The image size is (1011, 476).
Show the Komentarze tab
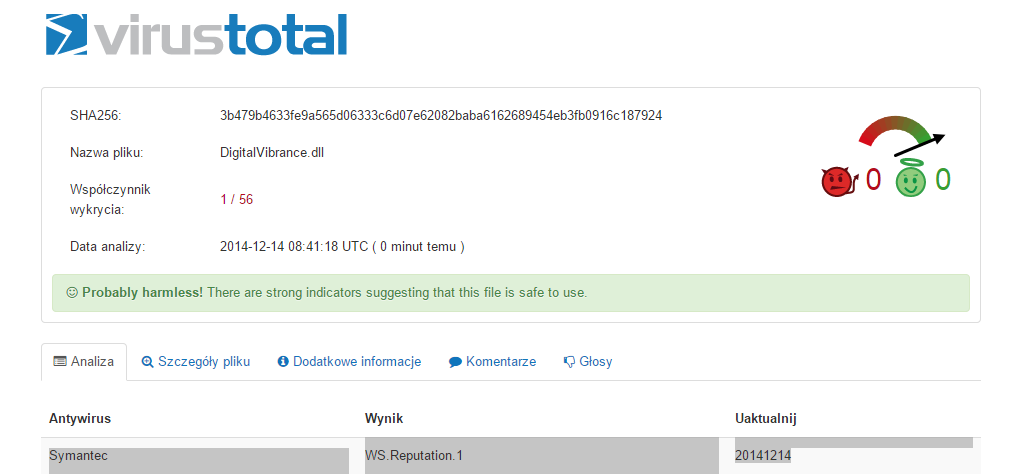tap(493, 362)
